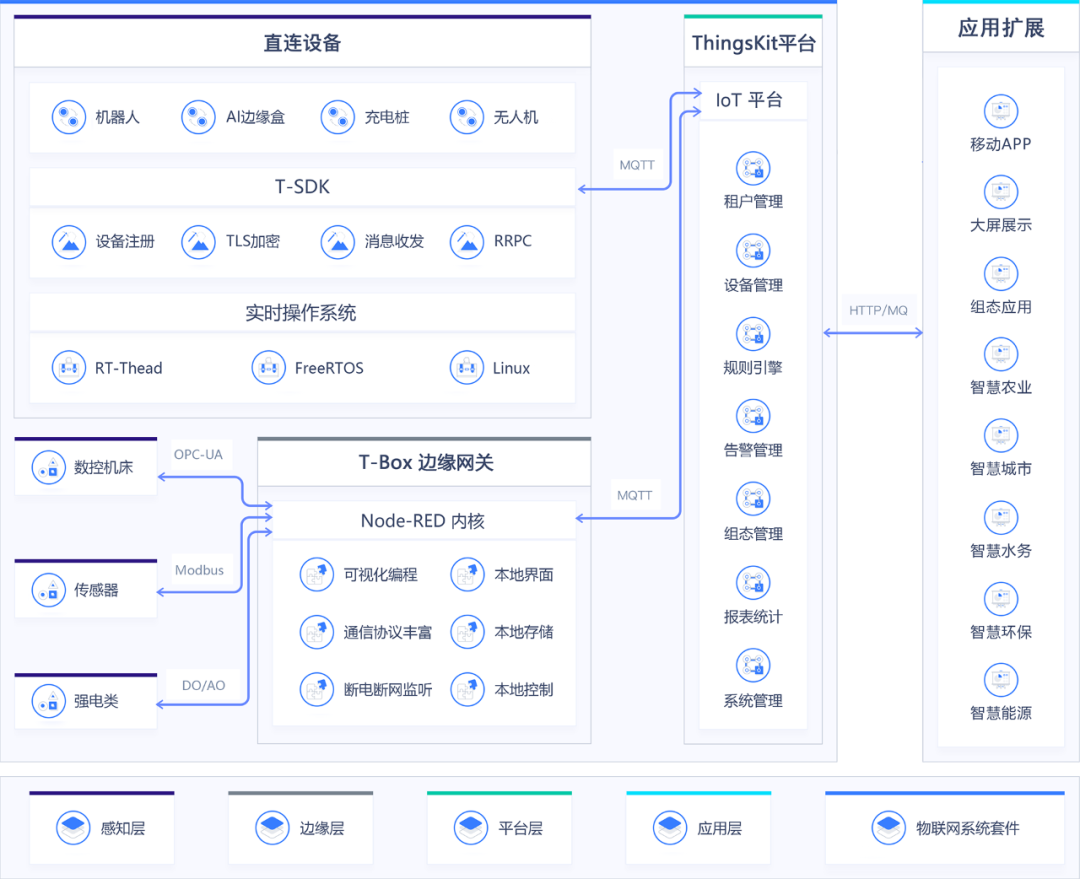The image size is (1080, 879).
Task: Click the 充电桩 charging pile icon
Action: click(x=338, y=117)
